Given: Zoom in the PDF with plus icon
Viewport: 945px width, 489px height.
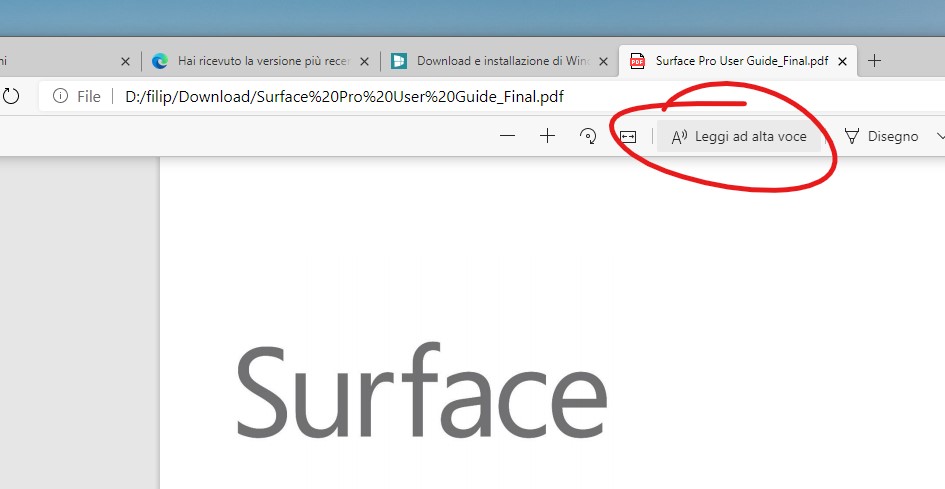Looking at the screenshot, I should [547, 136].
